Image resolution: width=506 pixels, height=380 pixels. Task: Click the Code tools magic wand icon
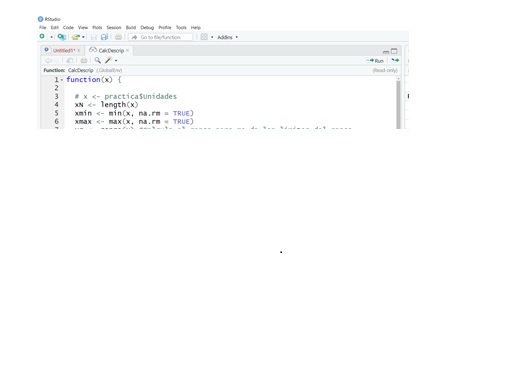(x=109, y=60)
